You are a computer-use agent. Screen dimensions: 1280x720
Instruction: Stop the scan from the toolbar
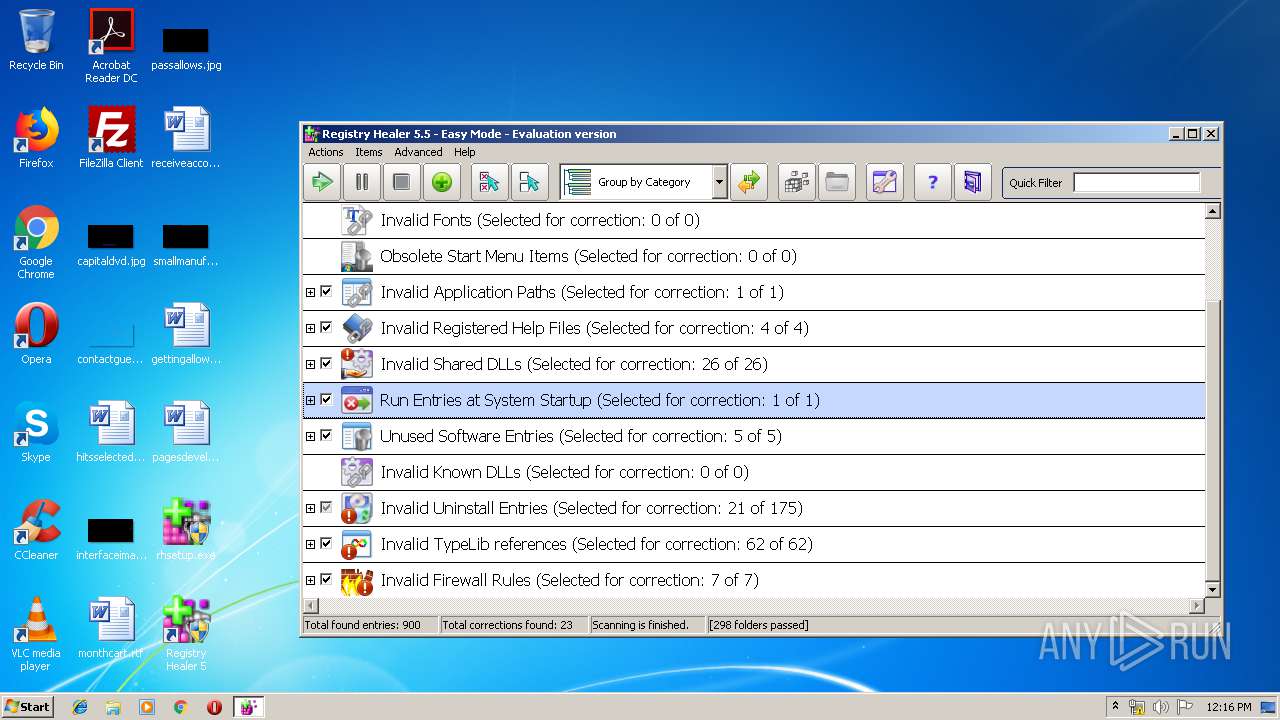click(401, 182)
